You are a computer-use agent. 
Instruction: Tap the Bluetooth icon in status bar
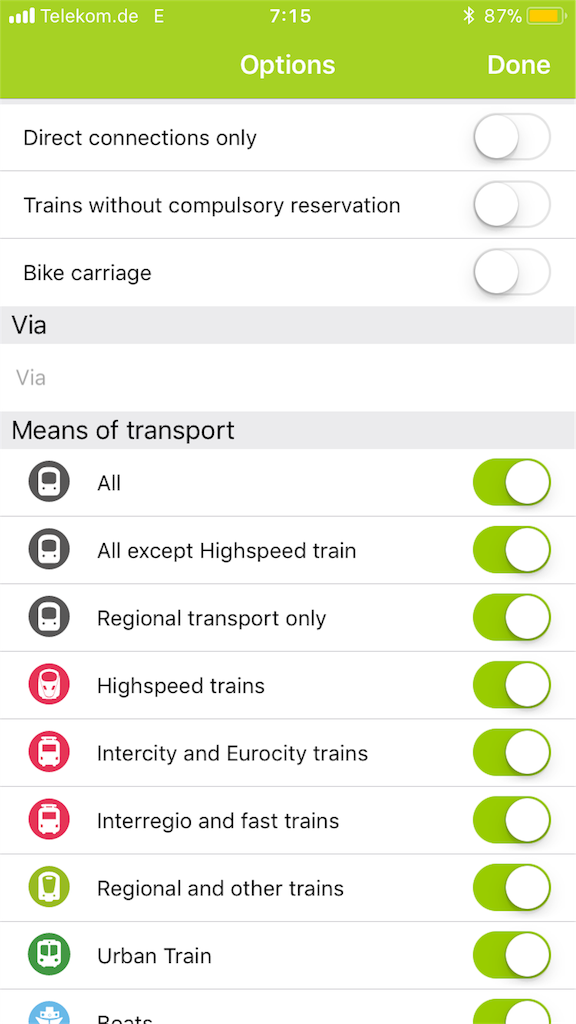(468, 16)
